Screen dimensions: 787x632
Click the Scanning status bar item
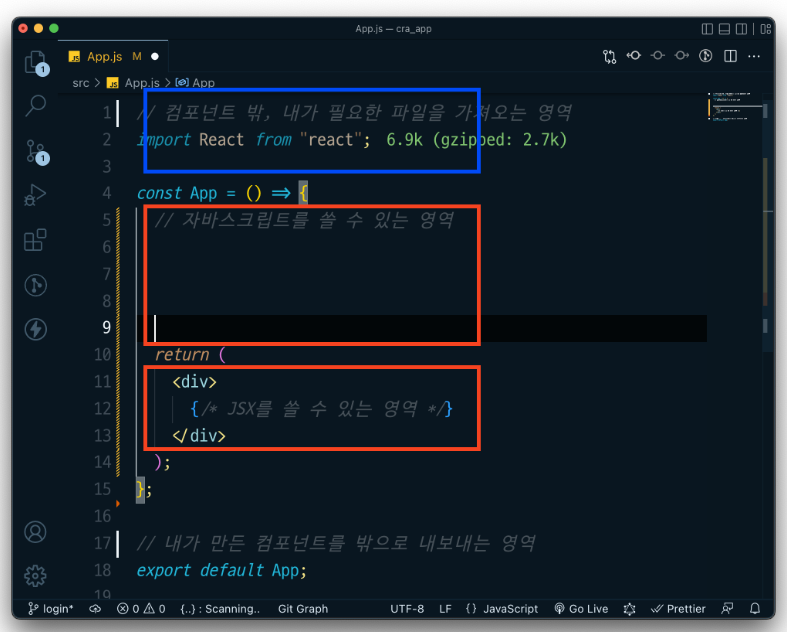coord(220,609)
